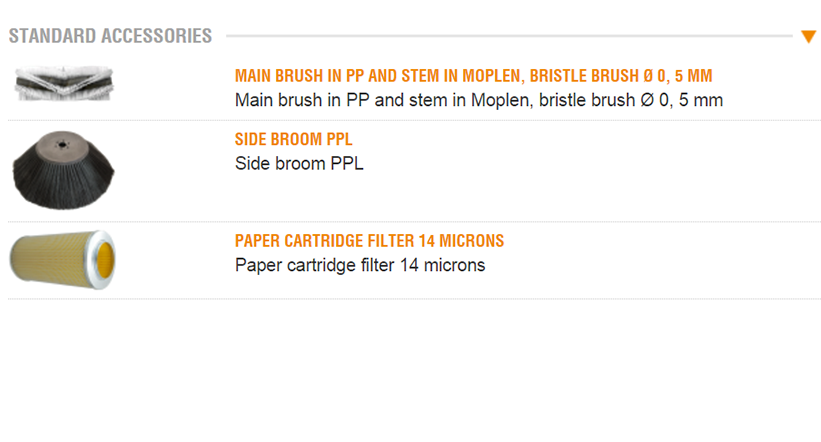Click the divider below the paper filter row
Viewport: 821px width, 442px height.
(x=414, y=299)
